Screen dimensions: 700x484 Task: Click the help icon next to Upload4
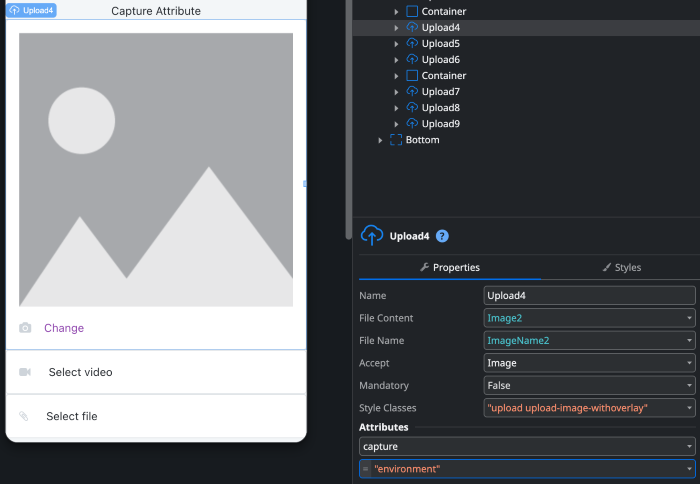[x=442, y=236]
